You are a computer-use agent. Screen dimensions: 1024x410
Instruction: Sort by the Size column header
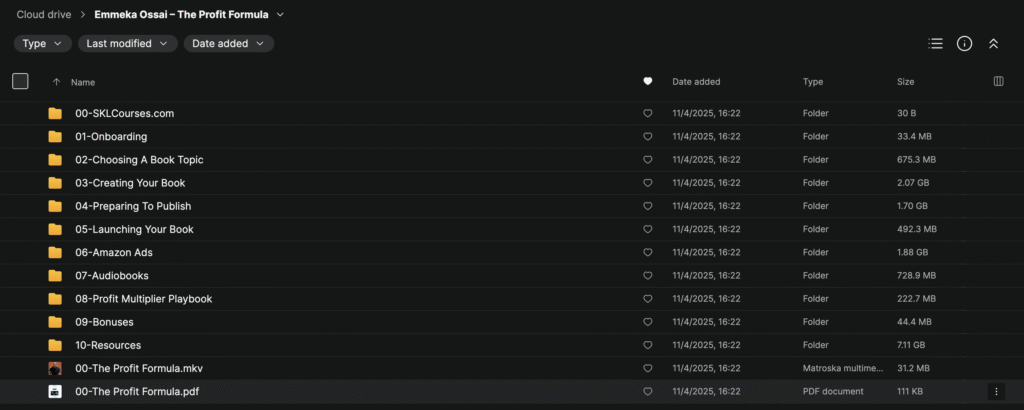pyautogui.click(x=905, y=82)
